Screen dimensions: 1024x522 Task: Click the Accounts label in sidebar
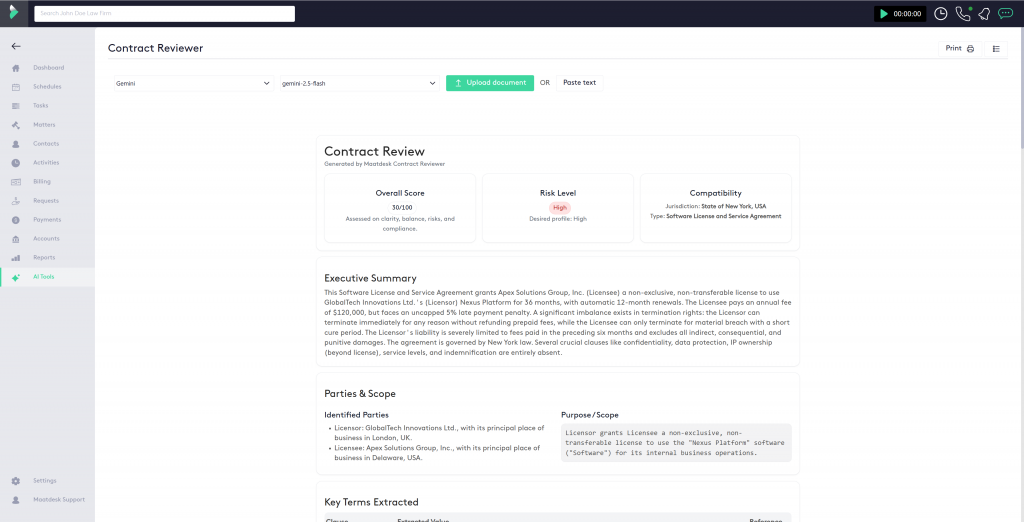[46, 238]
